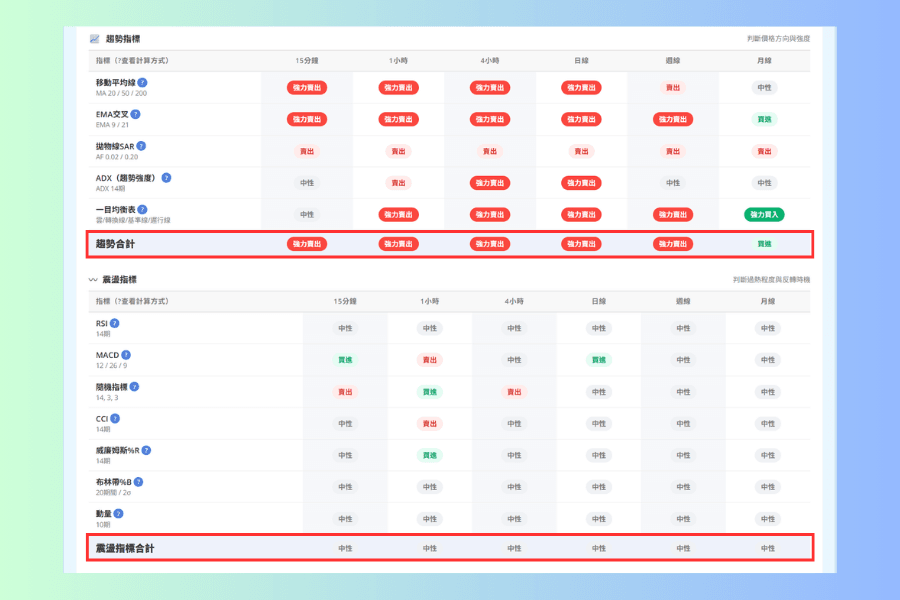Image resolution: width=900 pixels, height=600 pixels.
Task: Open the MACD help icon
Action: 126,355
